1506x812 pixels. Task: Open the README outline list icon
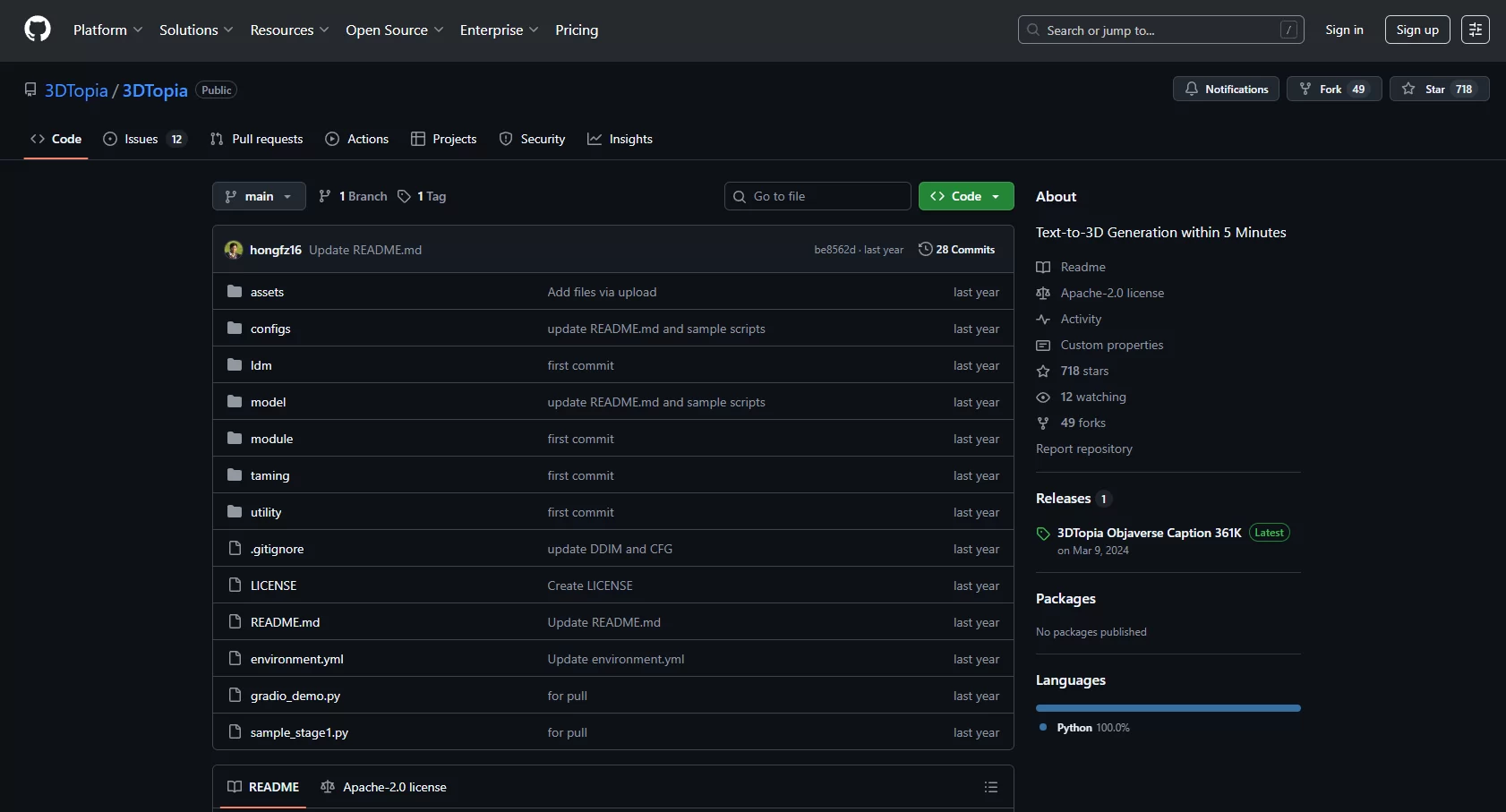990,787
